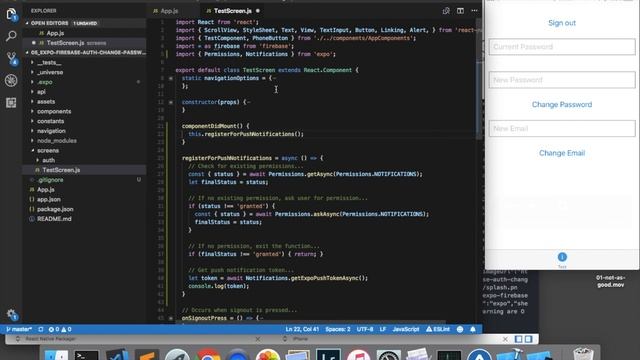Change the JavaScript language mode
640x360 pixels.
(x=406, y=329)
